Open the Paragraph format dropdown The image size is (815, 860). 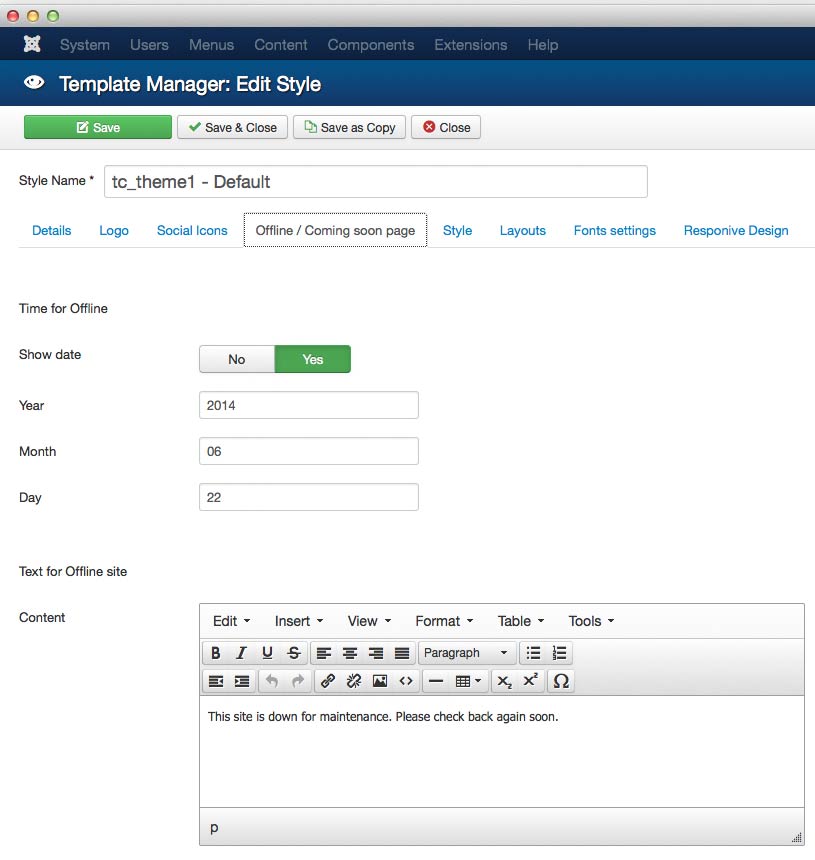(x=466, y=653)
